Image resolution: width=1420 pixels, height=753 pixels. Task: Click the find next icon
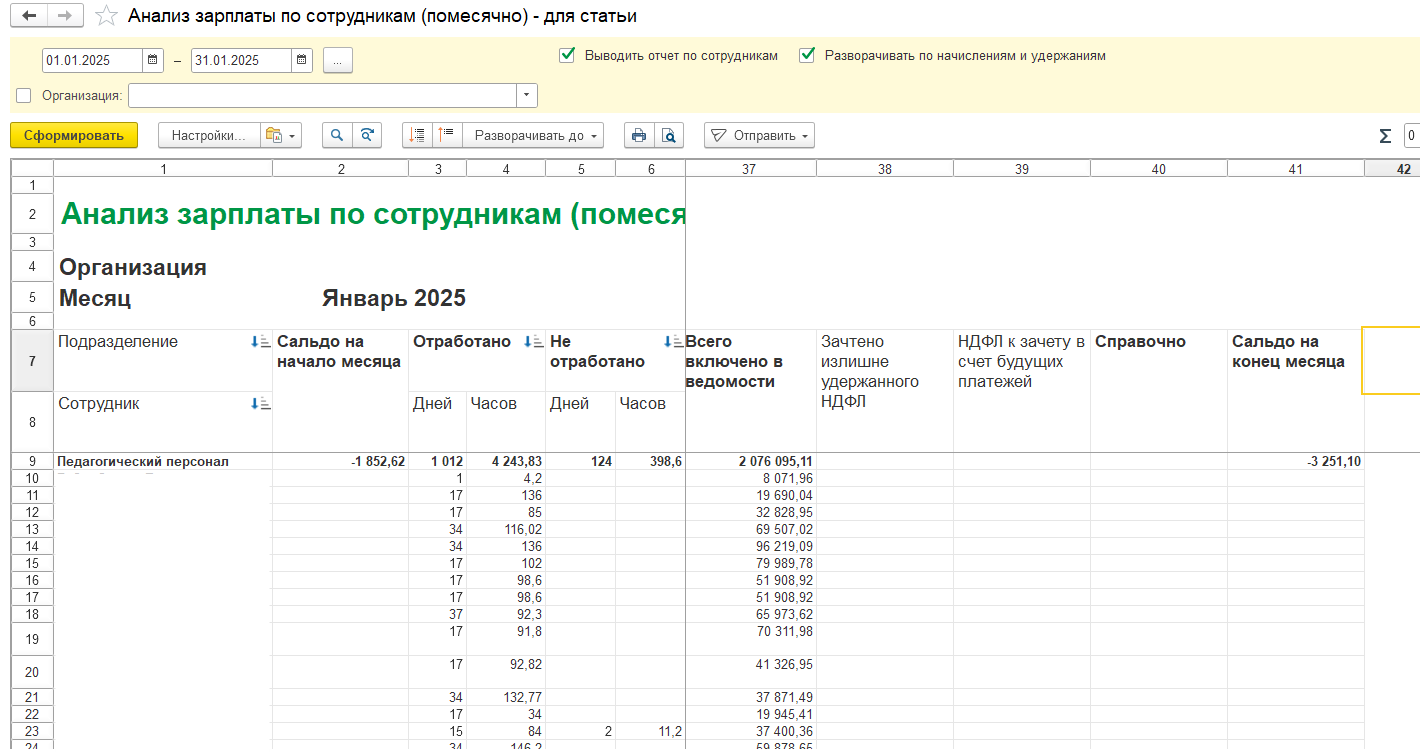[369, 135]
